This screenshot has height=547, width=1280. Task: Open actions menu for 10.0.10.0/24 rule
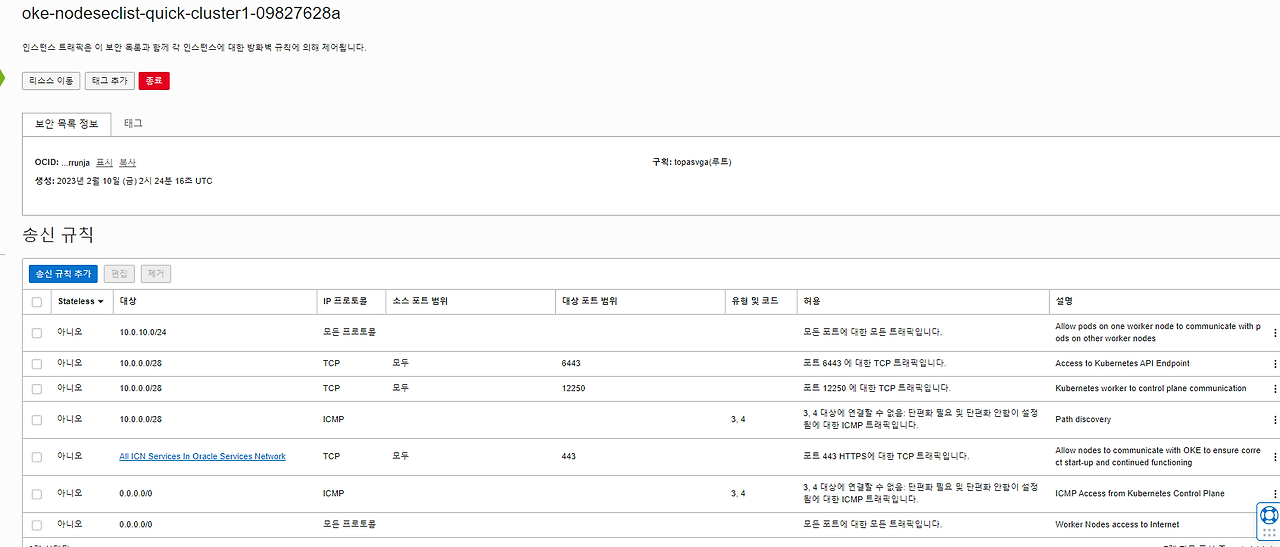pos(1275,333)
